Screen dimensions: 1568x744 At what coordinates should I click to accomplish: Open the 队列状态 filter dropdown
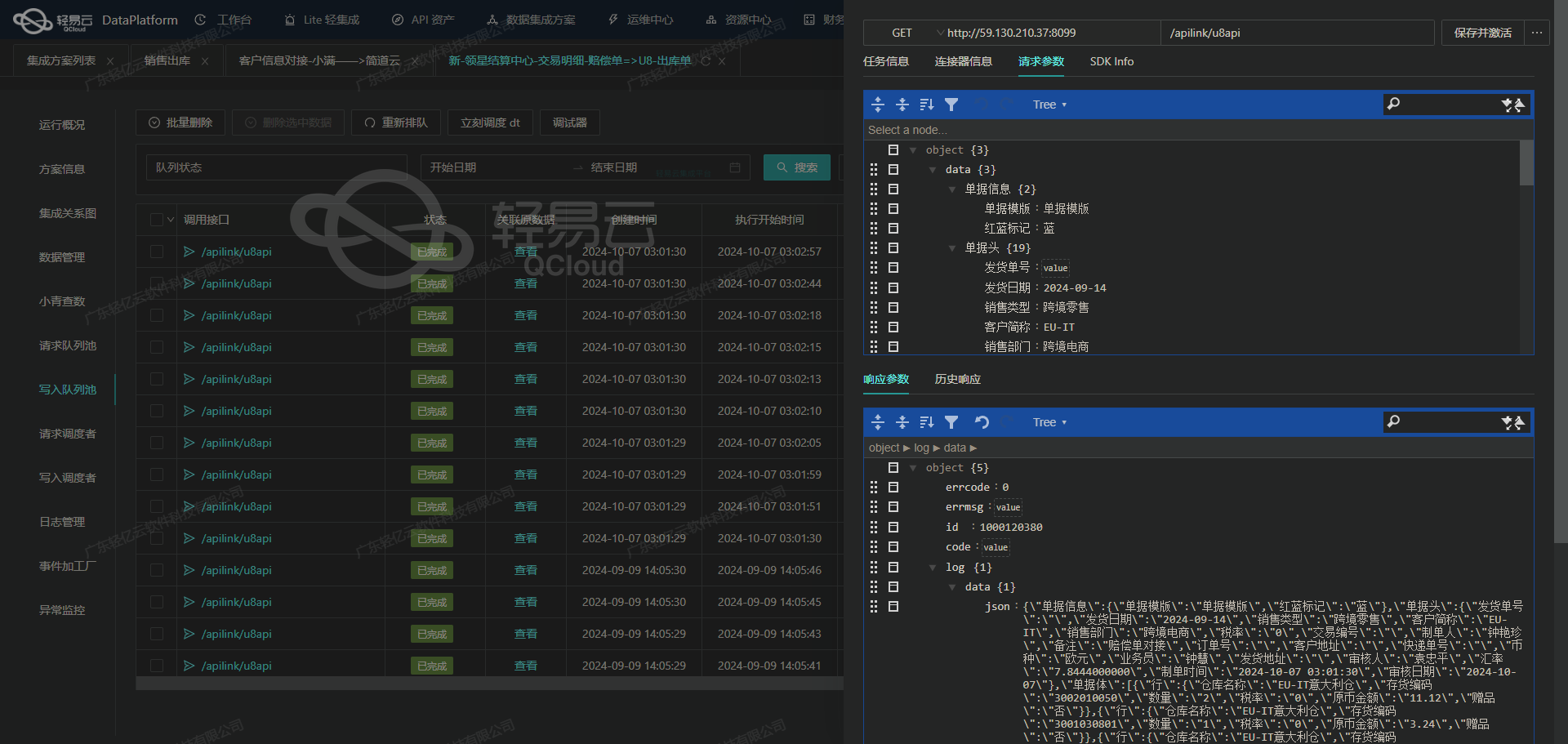point(276,167)
